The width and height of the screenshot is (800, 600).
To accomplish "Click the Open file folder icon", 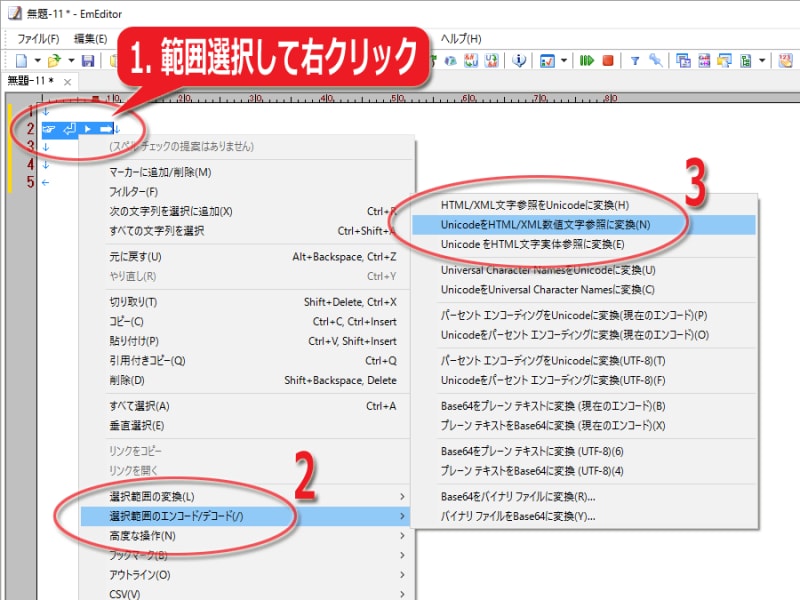I will click(x=54, y=61).
